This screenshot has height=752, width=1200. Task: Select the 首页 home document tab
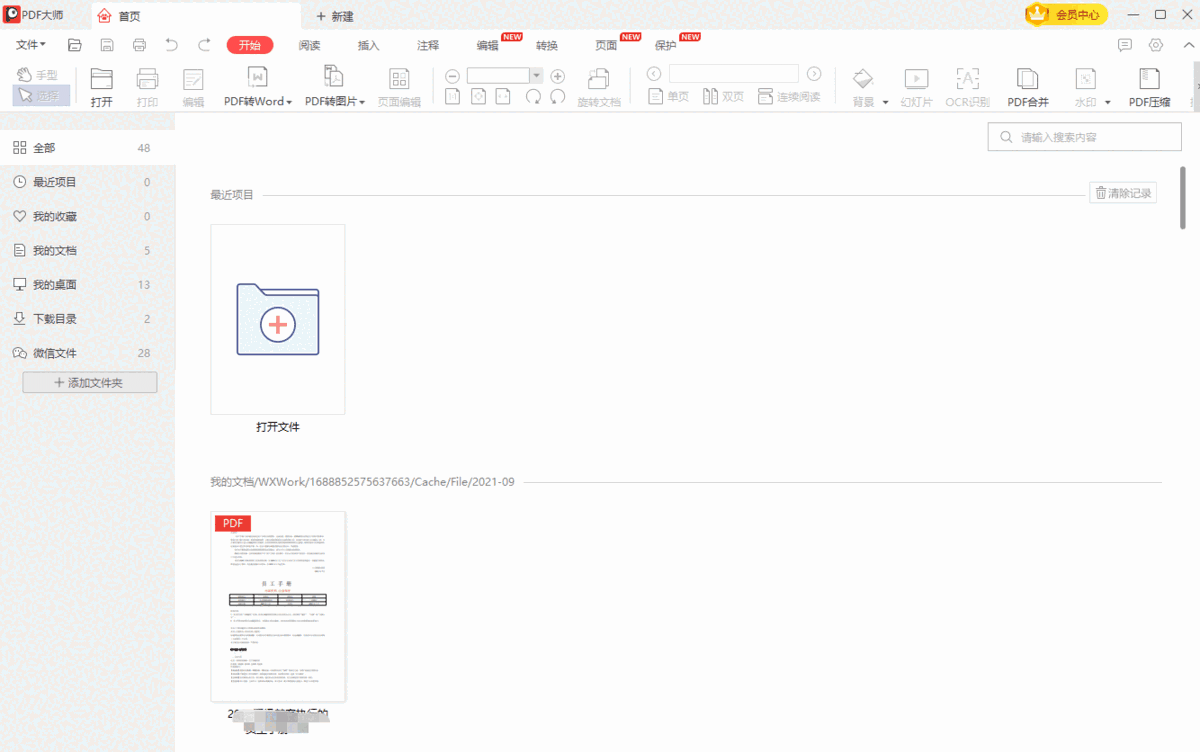click(x=196, y=16)
